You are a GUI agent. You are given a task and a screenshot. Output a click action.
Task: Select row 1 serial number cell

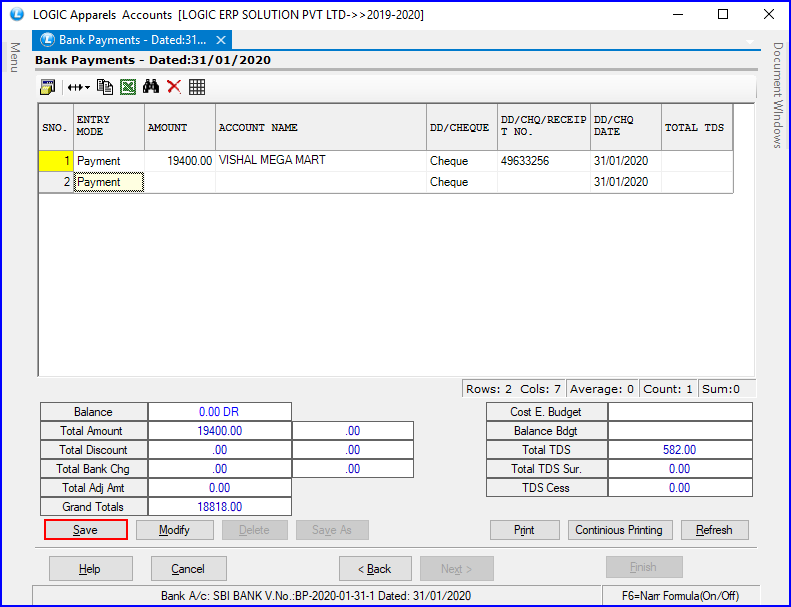click(56, 161)
